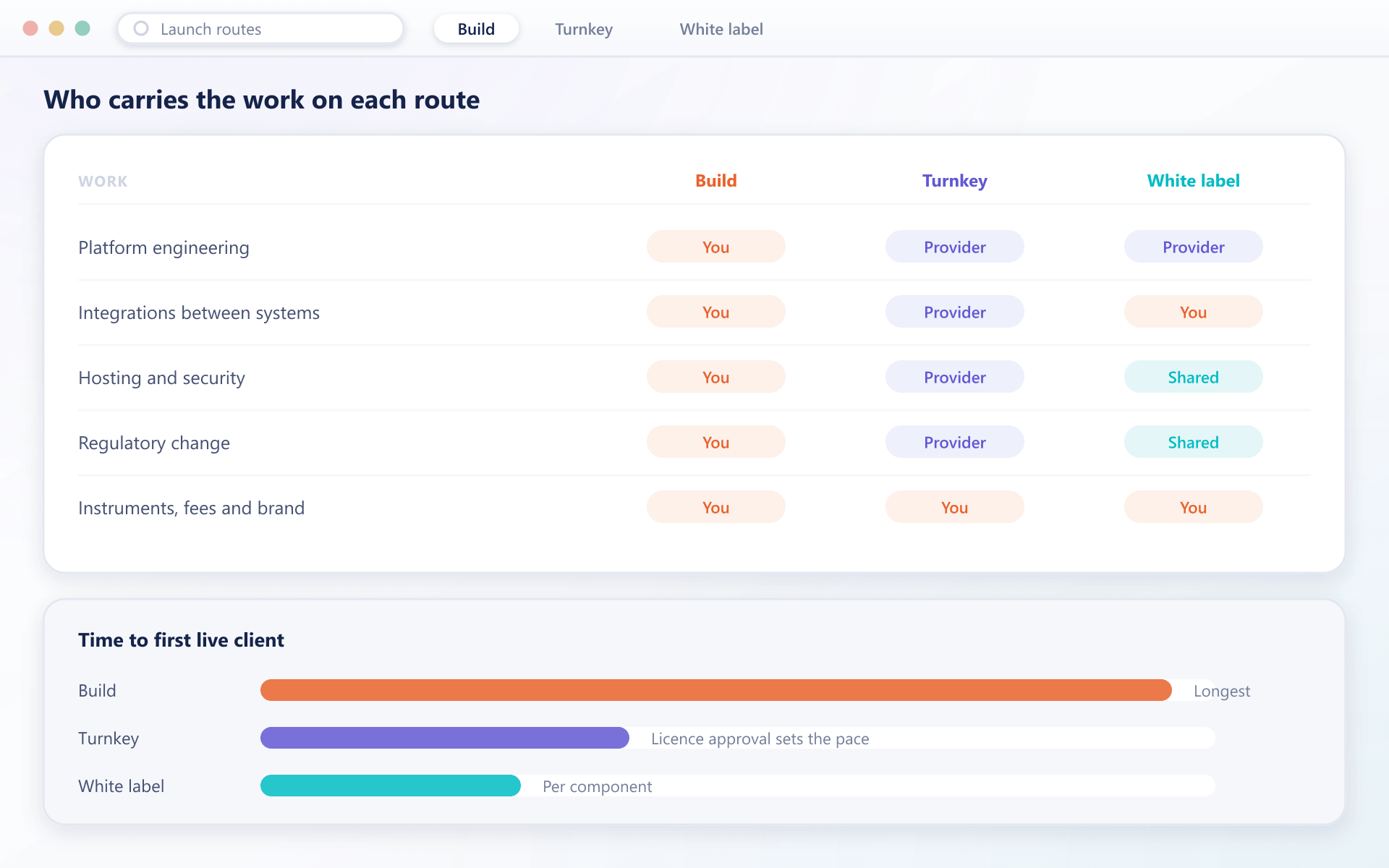This screenshot has width=1389, height=868.
Task: Click Build 'You' pill for Regulatory change
Action: [x=716, y=442]
